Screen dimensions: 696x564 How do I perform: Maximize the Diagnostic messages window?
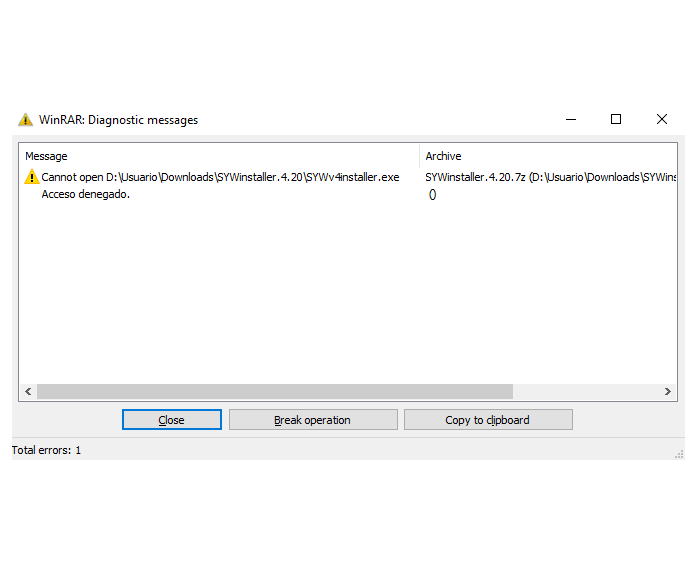pyautogui.click(x=616, y=119)
